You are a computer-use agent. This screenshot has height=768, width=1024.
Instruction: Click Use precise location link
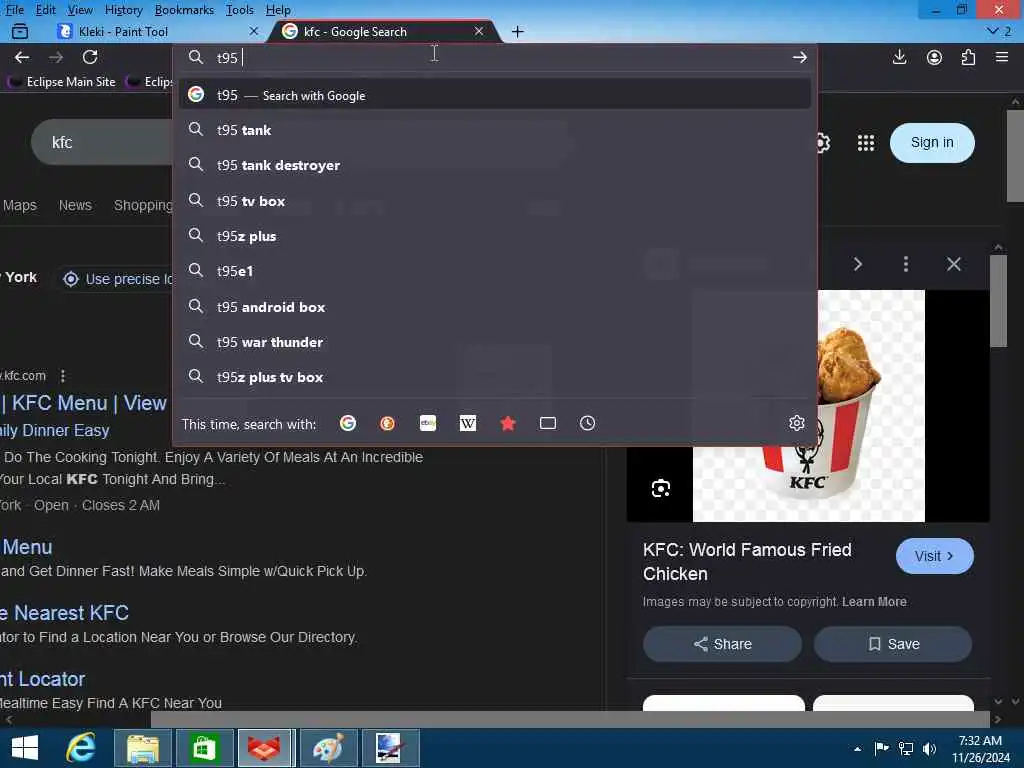click(x=118, y=279)
